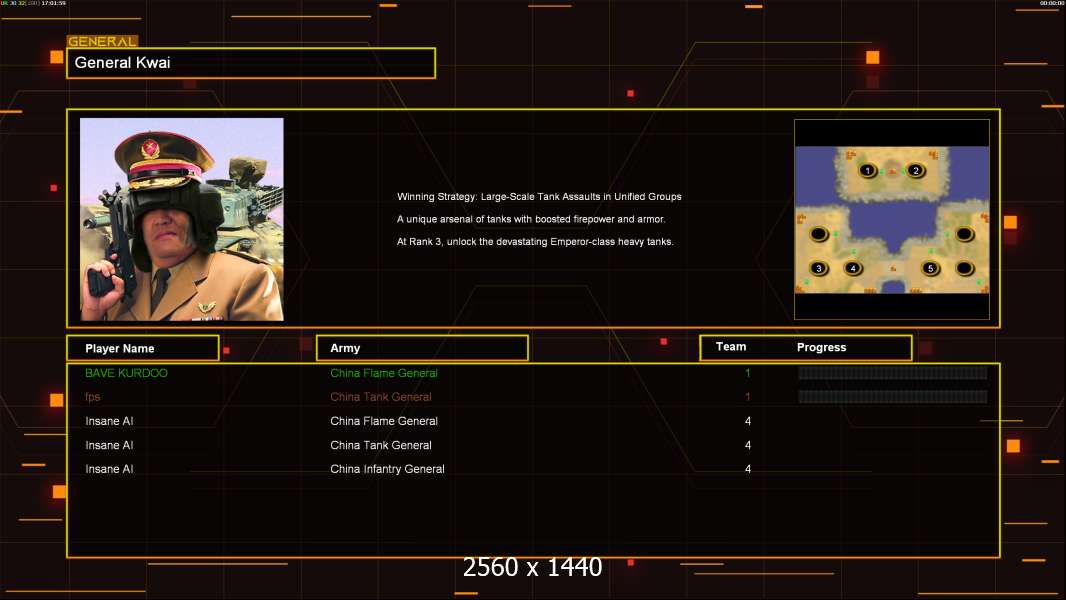Click the Team column header
Screen dimensions: 1066x600
pos(731,347)
